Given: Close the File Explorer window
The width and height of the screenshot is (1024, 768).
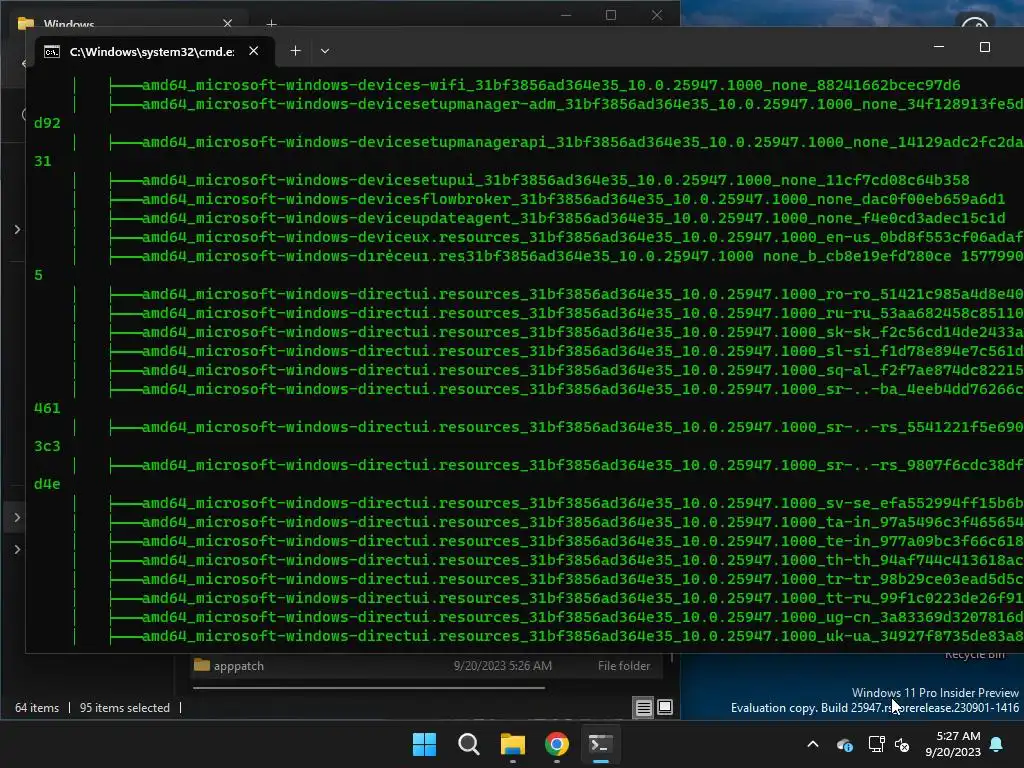Looking at the screenshot, I should point(657,15).
